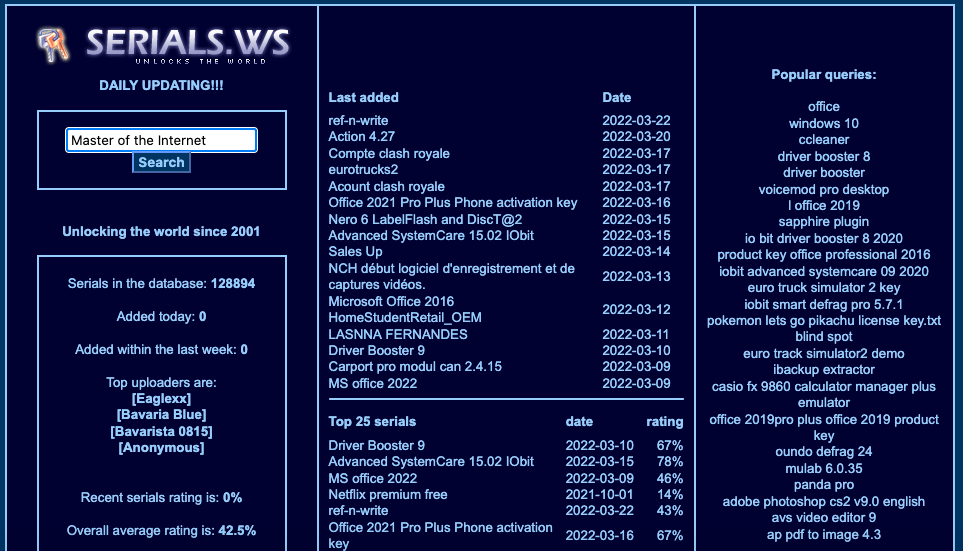Select popular query windows 10
This screenshot has height=551, width=963.
(x=824, y=123)
